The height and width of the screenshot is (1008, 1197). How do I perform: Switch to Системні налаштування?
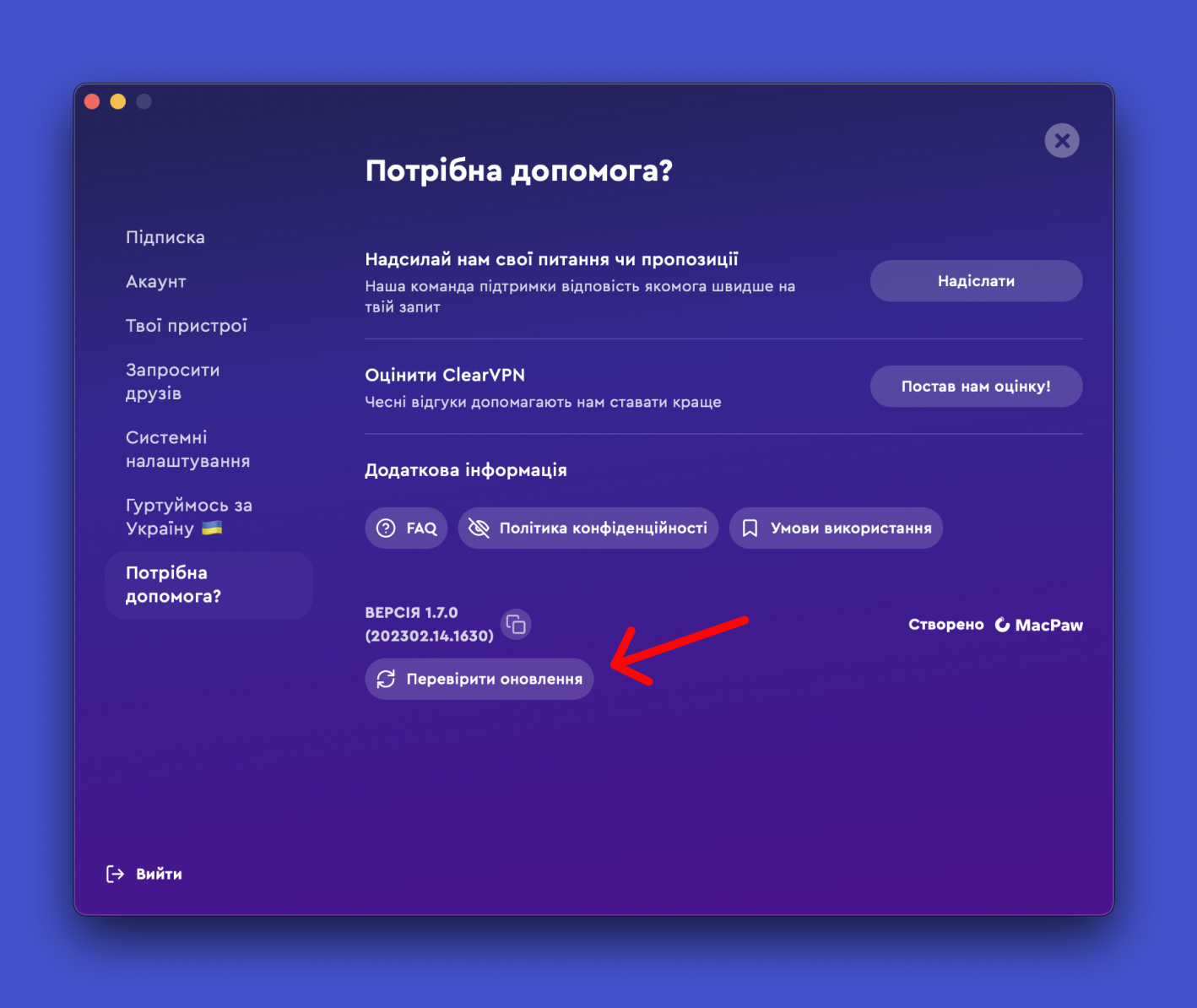click(187, 449)
